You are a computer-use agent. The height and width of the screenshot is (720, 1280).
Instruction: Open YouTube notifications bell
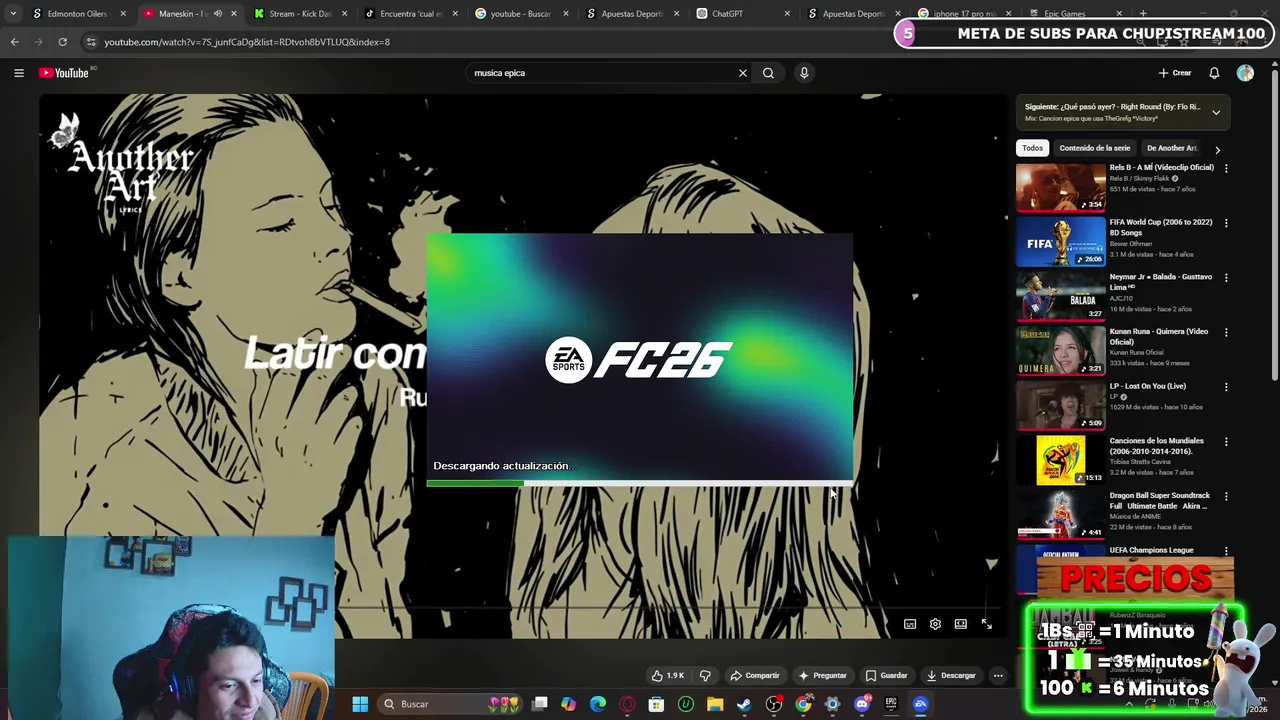1214,73
